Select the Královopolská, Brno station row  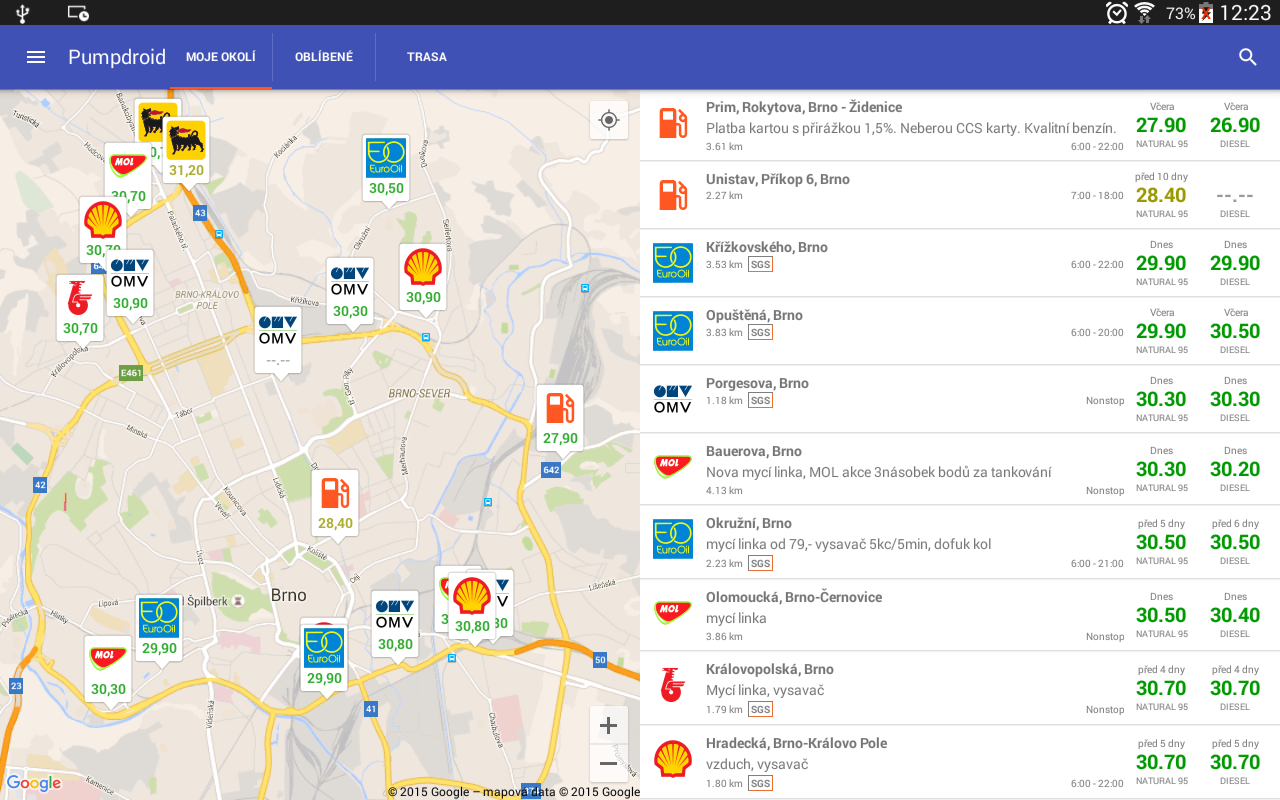960,688
